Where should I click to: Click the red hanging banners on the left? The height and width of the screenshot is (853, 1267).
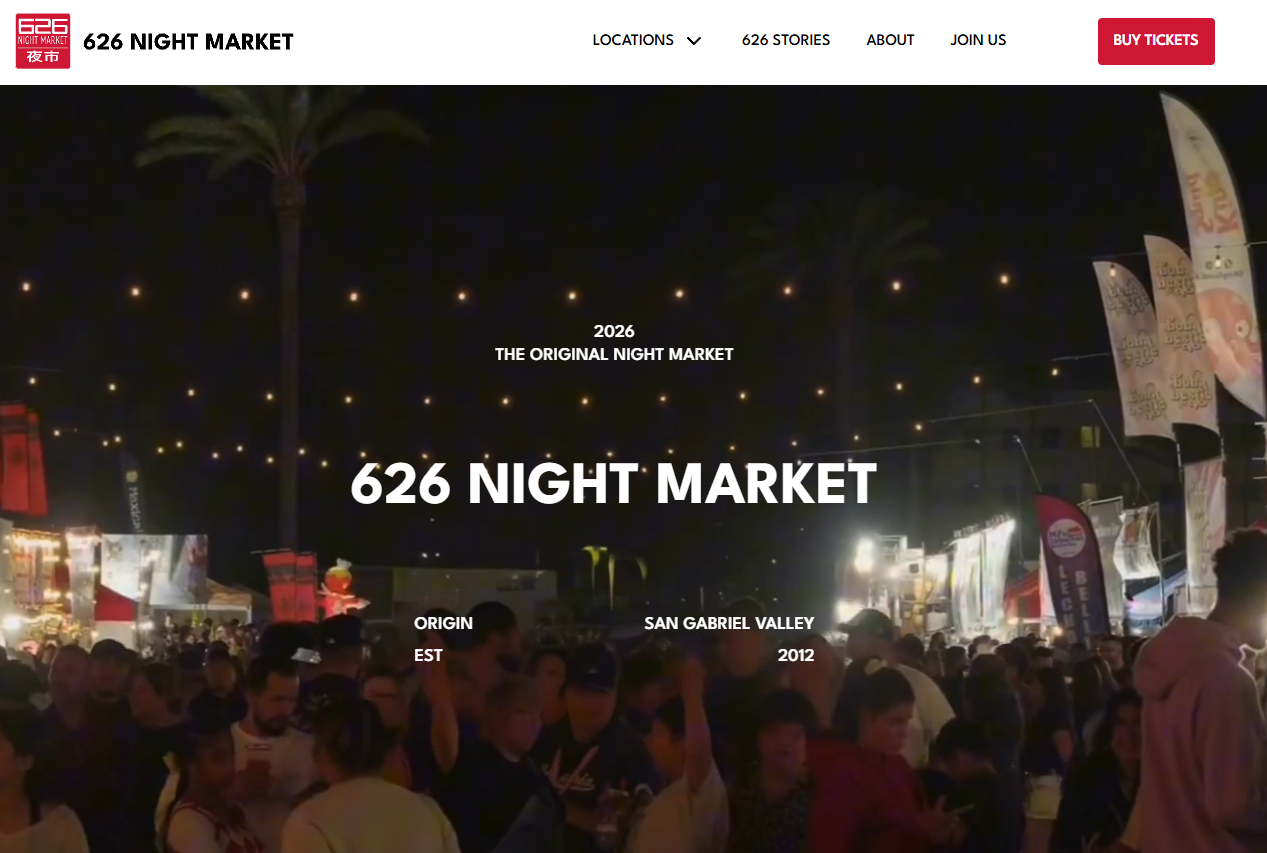pos(22,460)
